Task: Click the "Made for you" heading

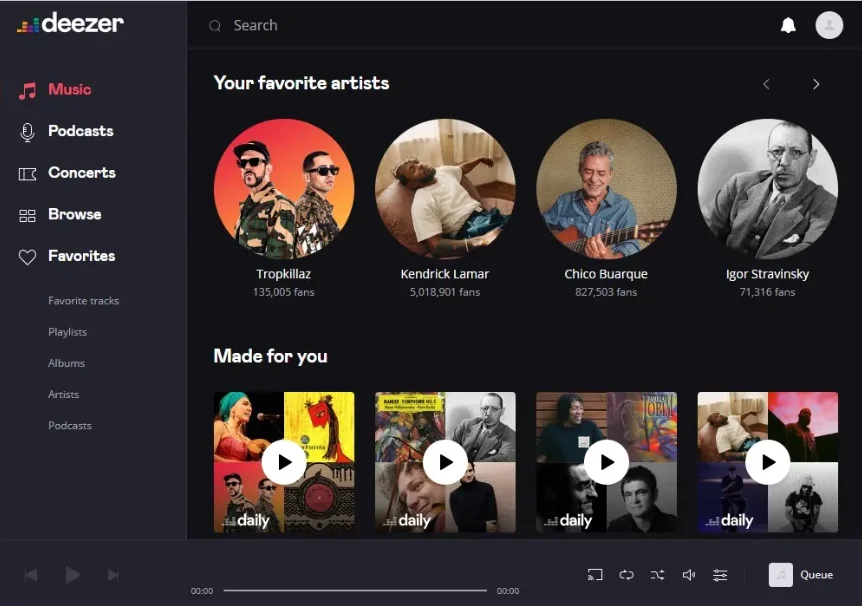Action: tap(270, 356)
